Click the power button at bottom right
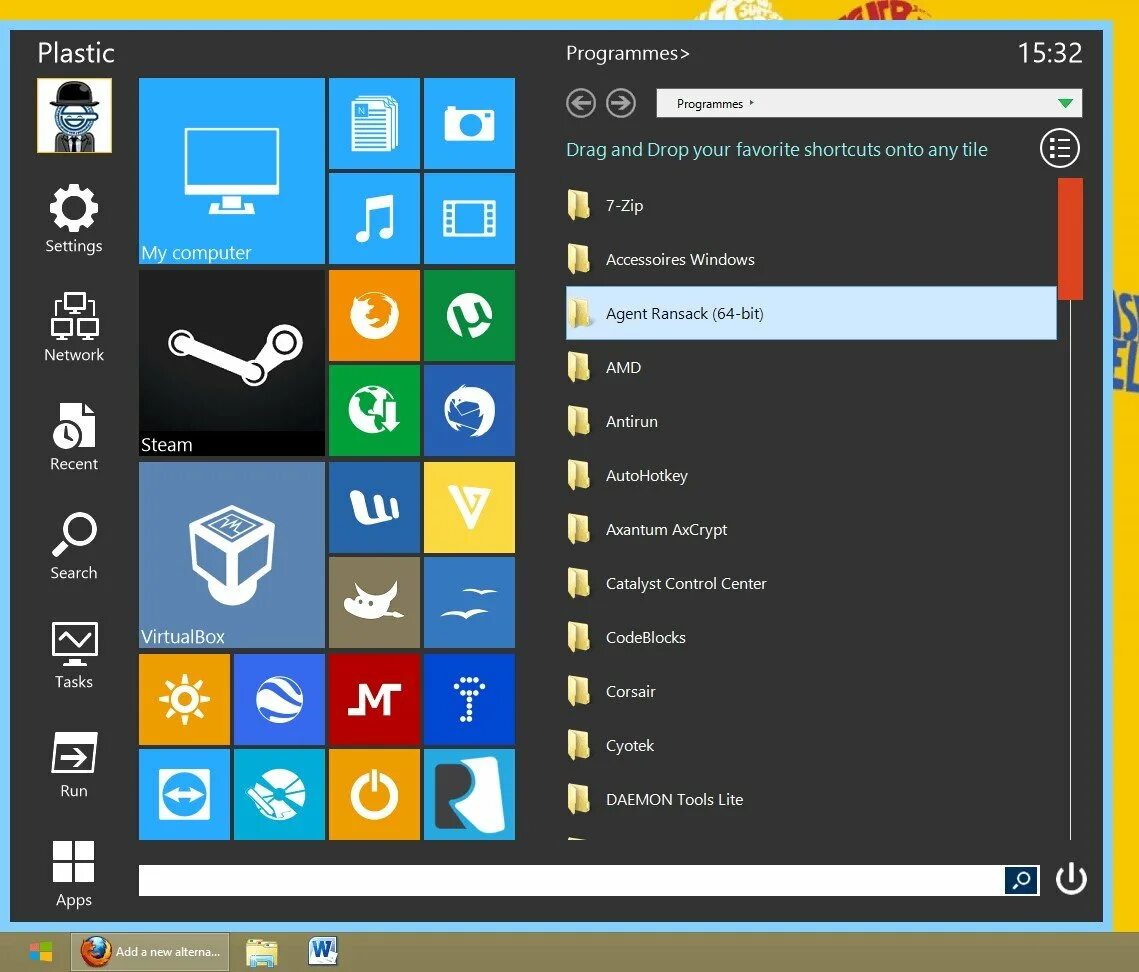The image size is (1139, 972). (x=1071, y=879)
